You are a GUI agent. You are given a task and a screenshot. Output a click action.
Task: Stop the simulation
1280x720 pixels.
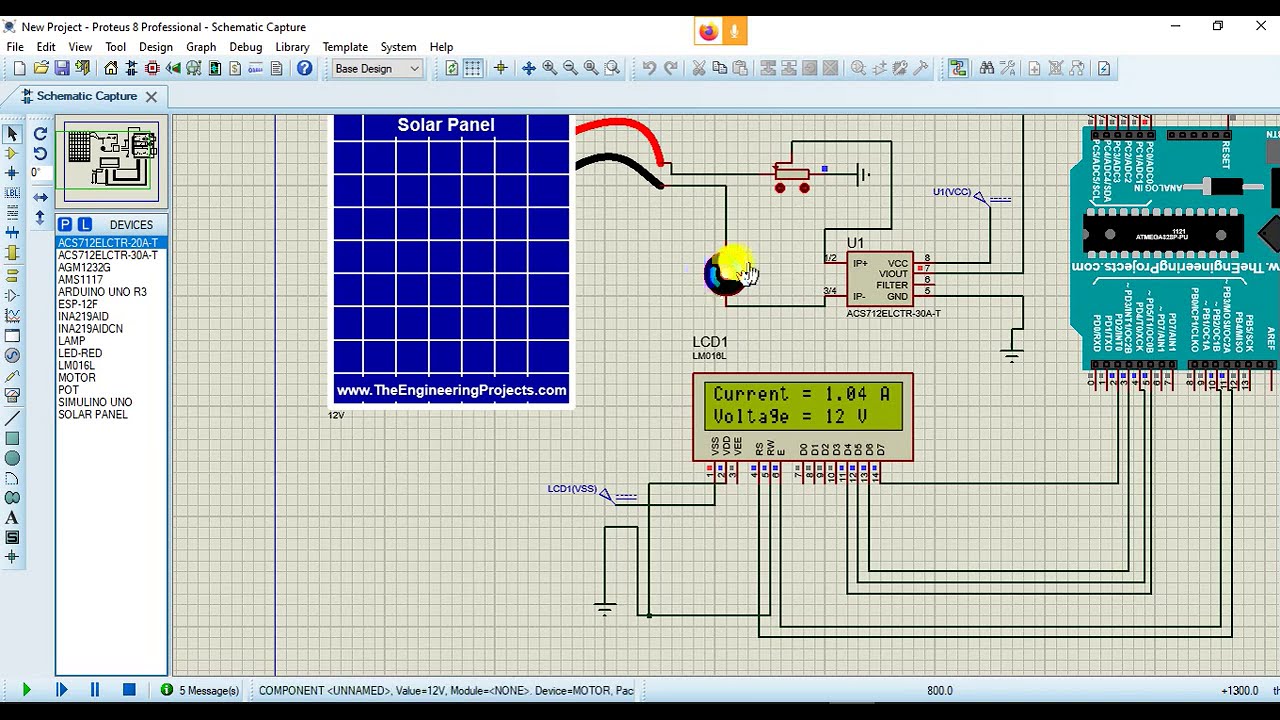(129, 690)
